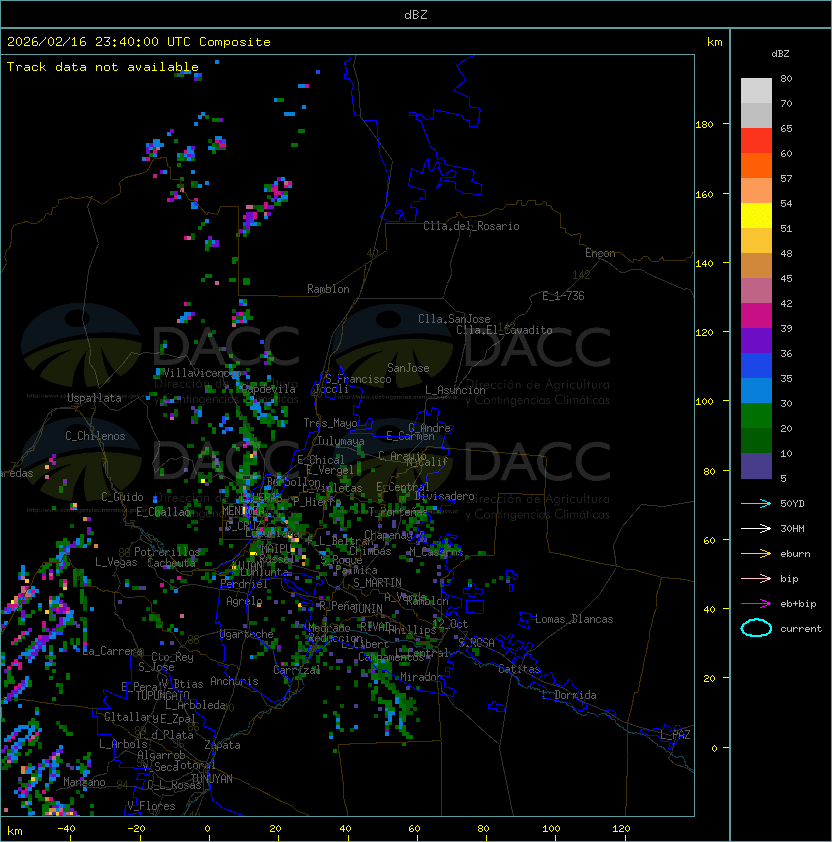Click the C_Chilenos place label
Viewport: 832px width, 842px height.
point(95,436)
